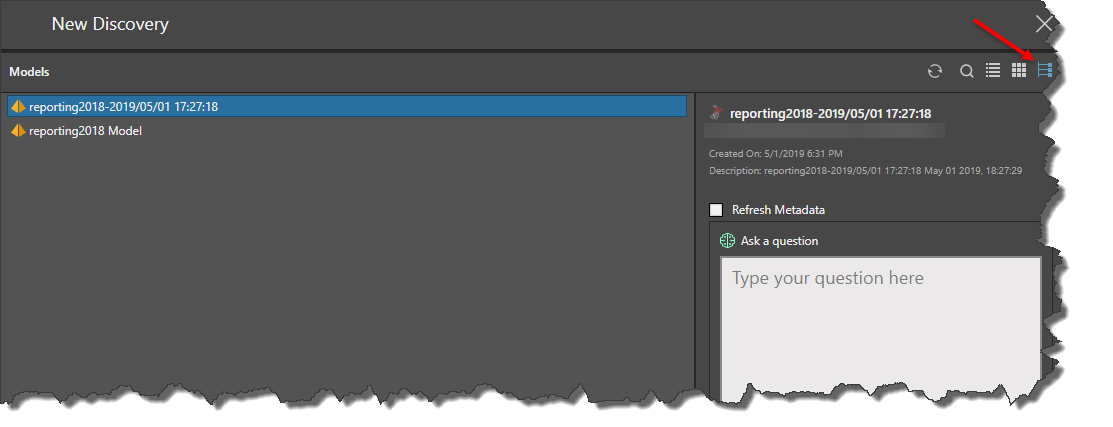The image size is (1113, 427).
Task: Click the Models panel header
Action: 29,72
